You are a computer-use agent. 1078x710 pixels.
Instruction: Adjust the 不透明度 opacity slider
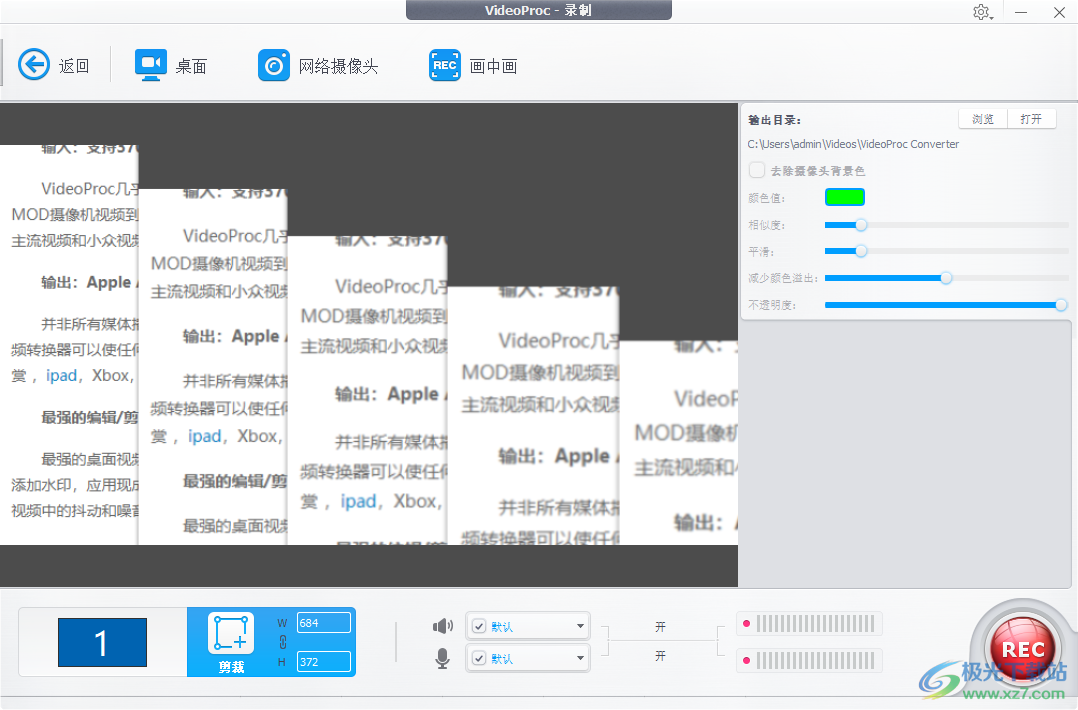coord(1063,305)
